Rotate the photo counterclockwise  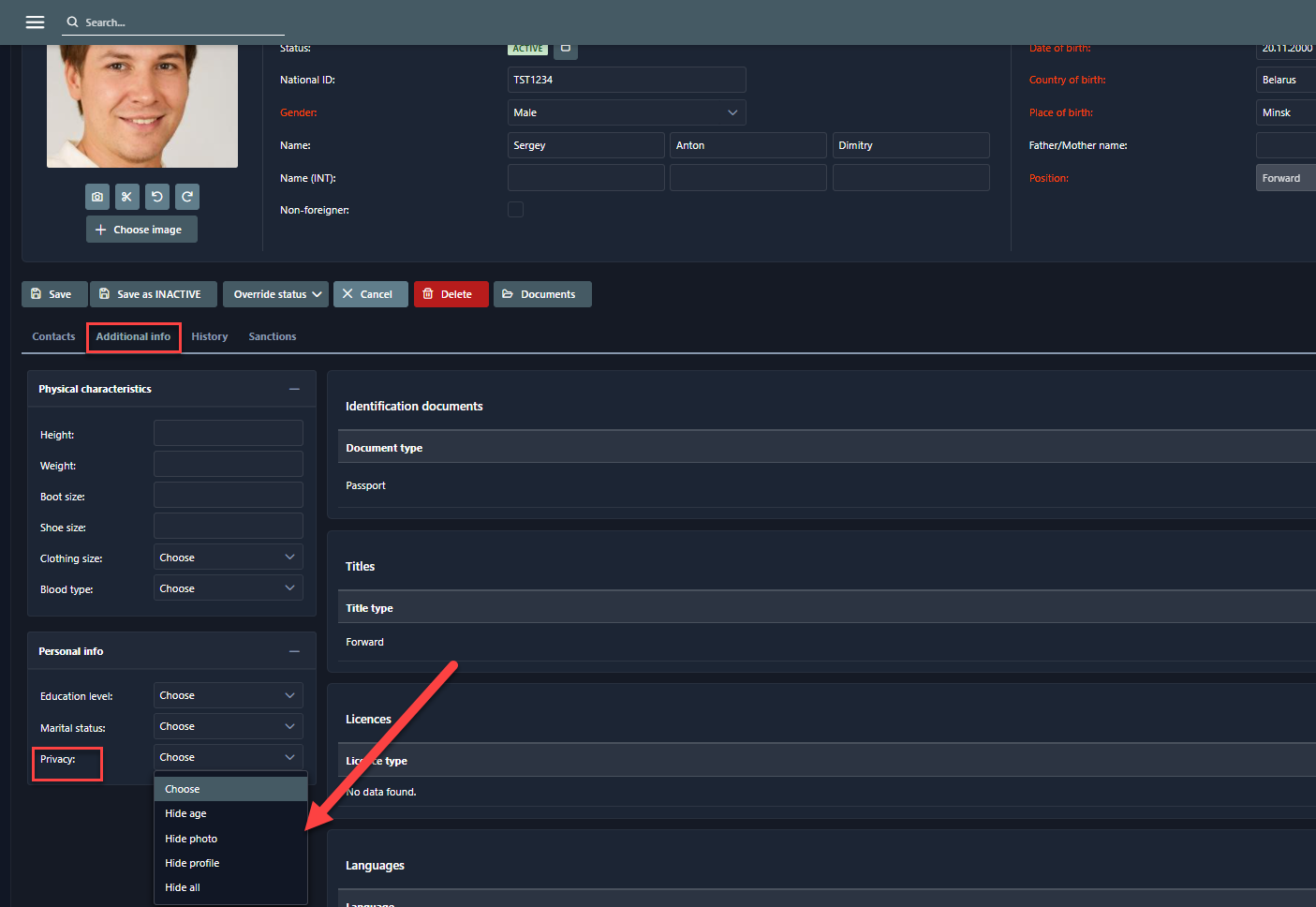pyautogui.click(x=157, y=197)
